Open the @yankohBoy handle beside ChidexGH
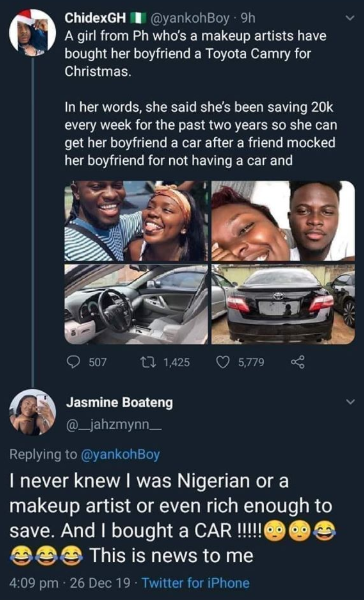The width and height of the screenshot is (364, 600). tap(191, 18)
